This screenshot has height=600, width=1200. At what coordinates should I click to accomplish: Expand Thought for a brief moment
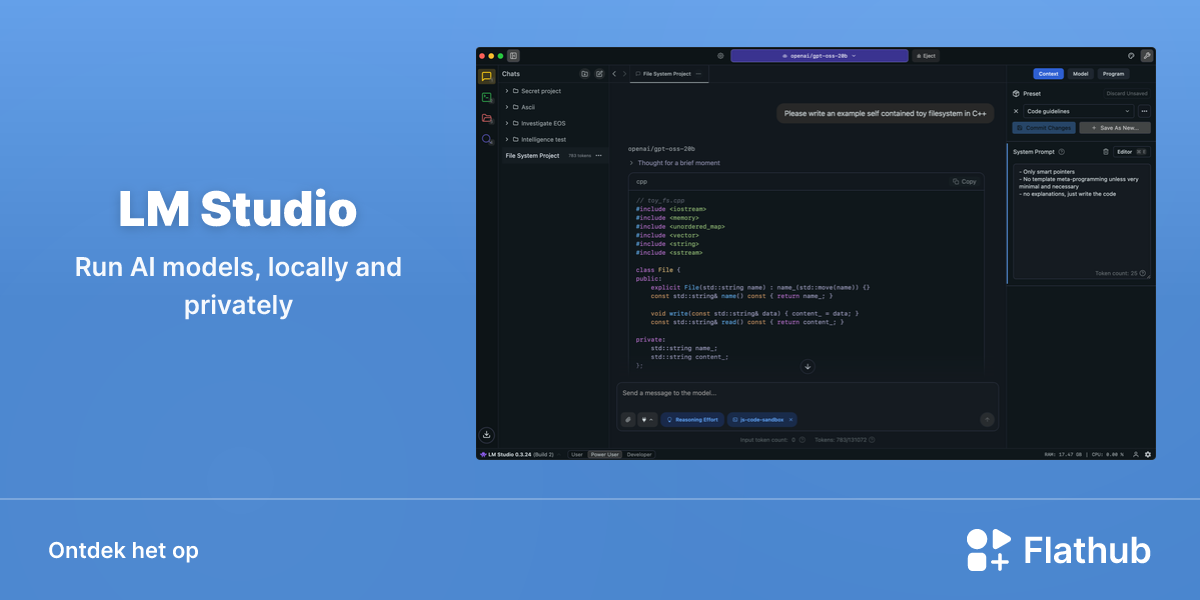coord(674,162)
